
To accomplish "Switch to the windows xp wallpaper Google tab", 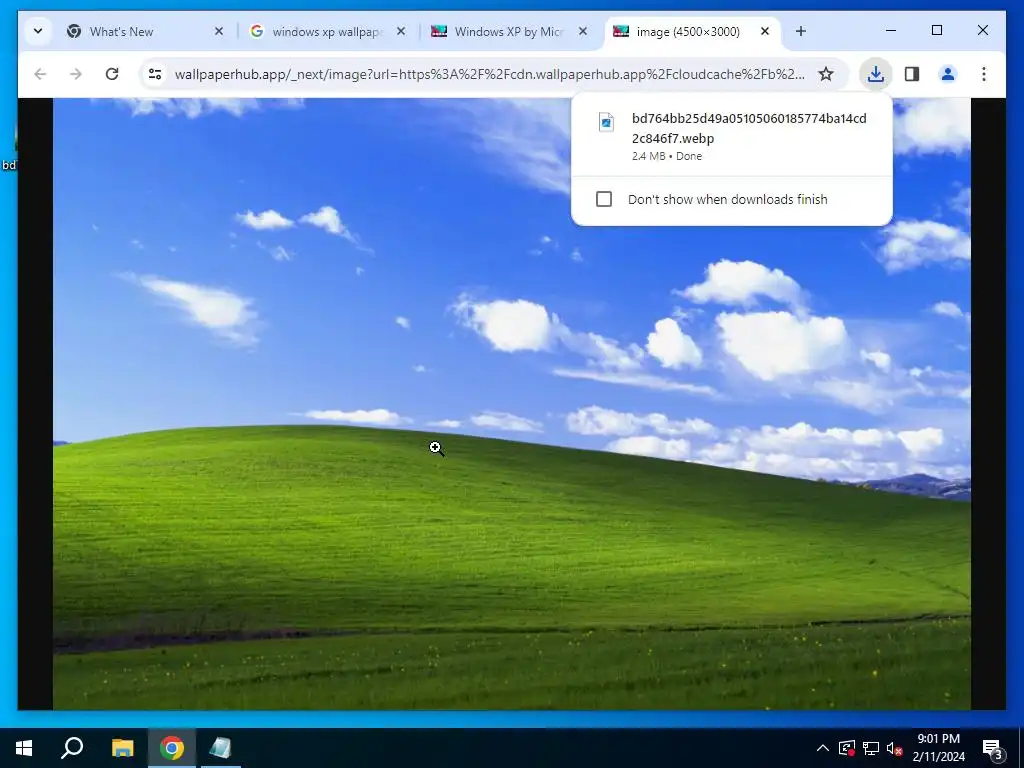I will 327,31.
